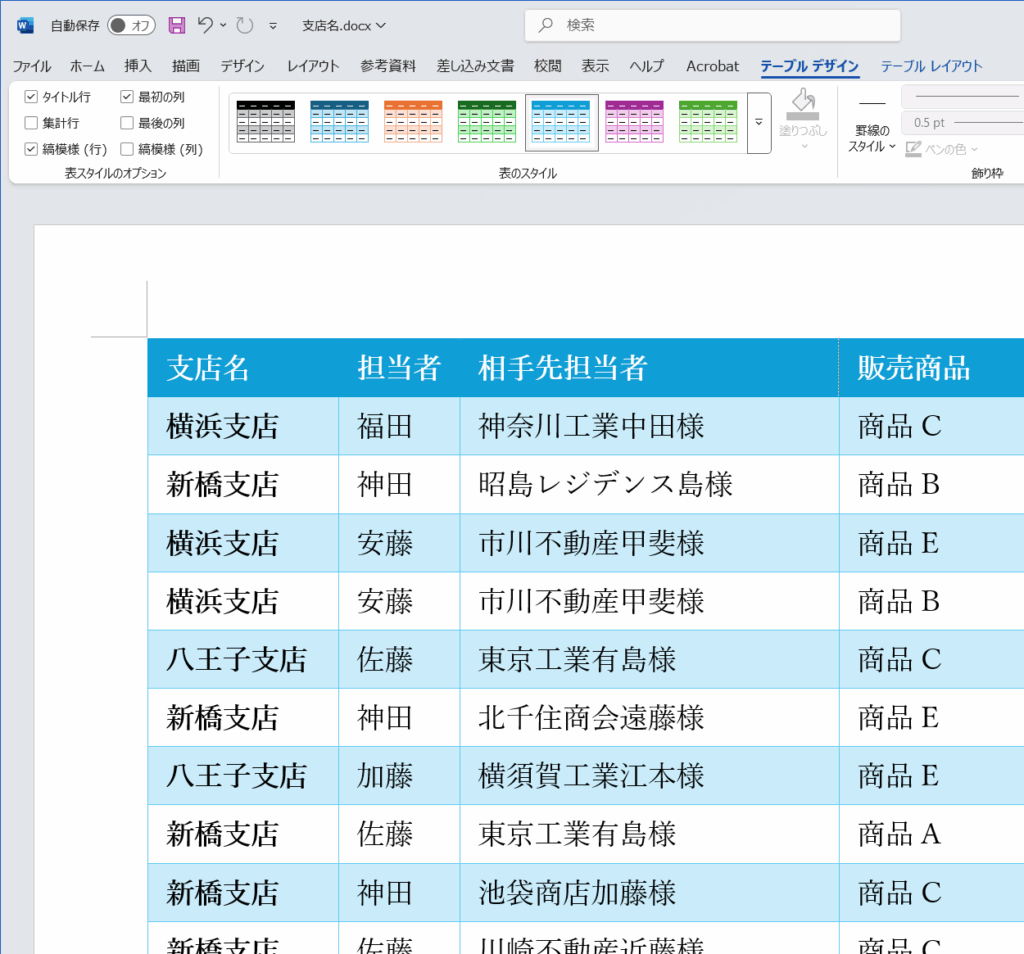Click the Save icon in title bar
1024x954 pixels.
pyautogui.click(x=177, y=25)
